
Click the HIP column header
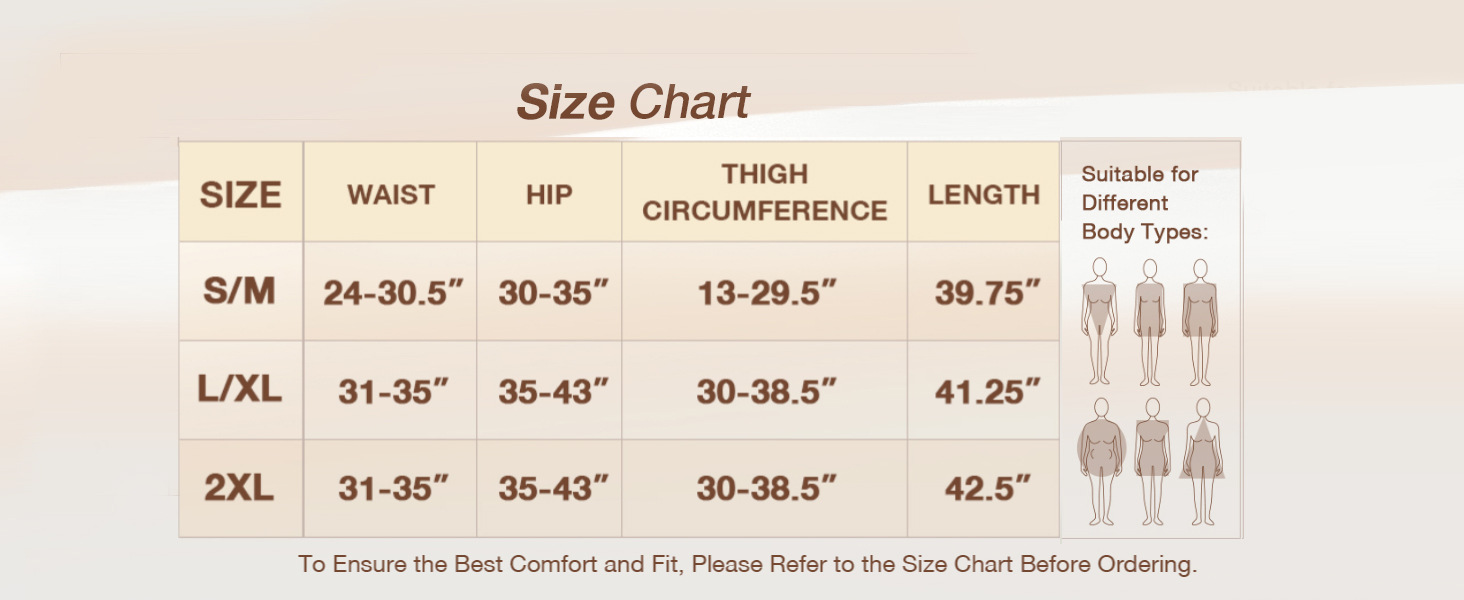click(549, 194)
